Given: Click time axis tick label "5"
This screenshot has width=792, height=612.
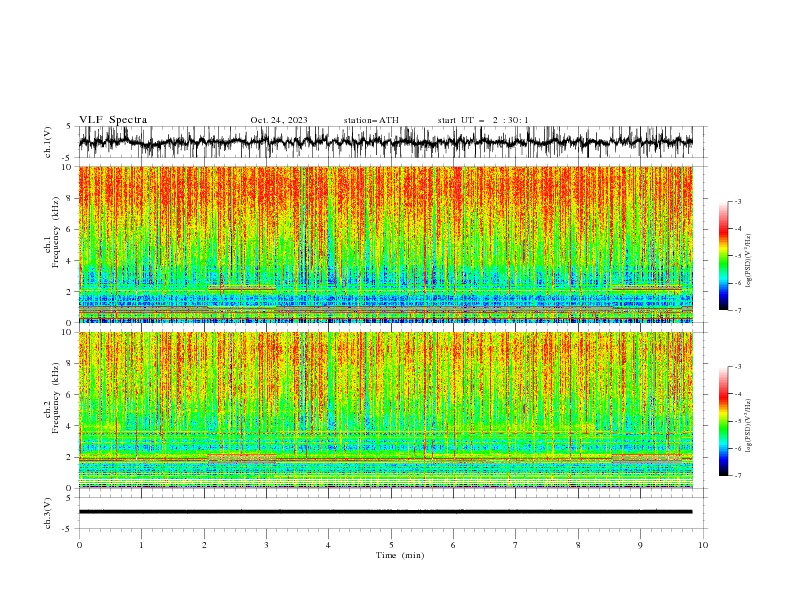Looking at the screenshot, I should (391, 545).
